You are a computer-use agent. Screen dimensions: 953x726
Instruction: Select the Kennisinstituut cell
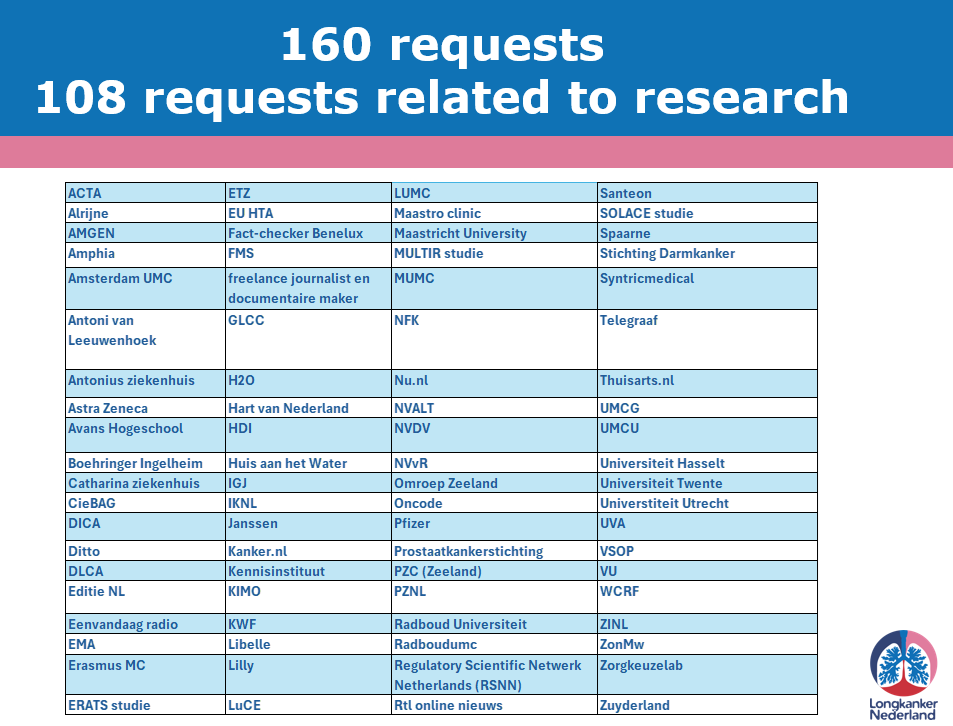tap(308, 570)
